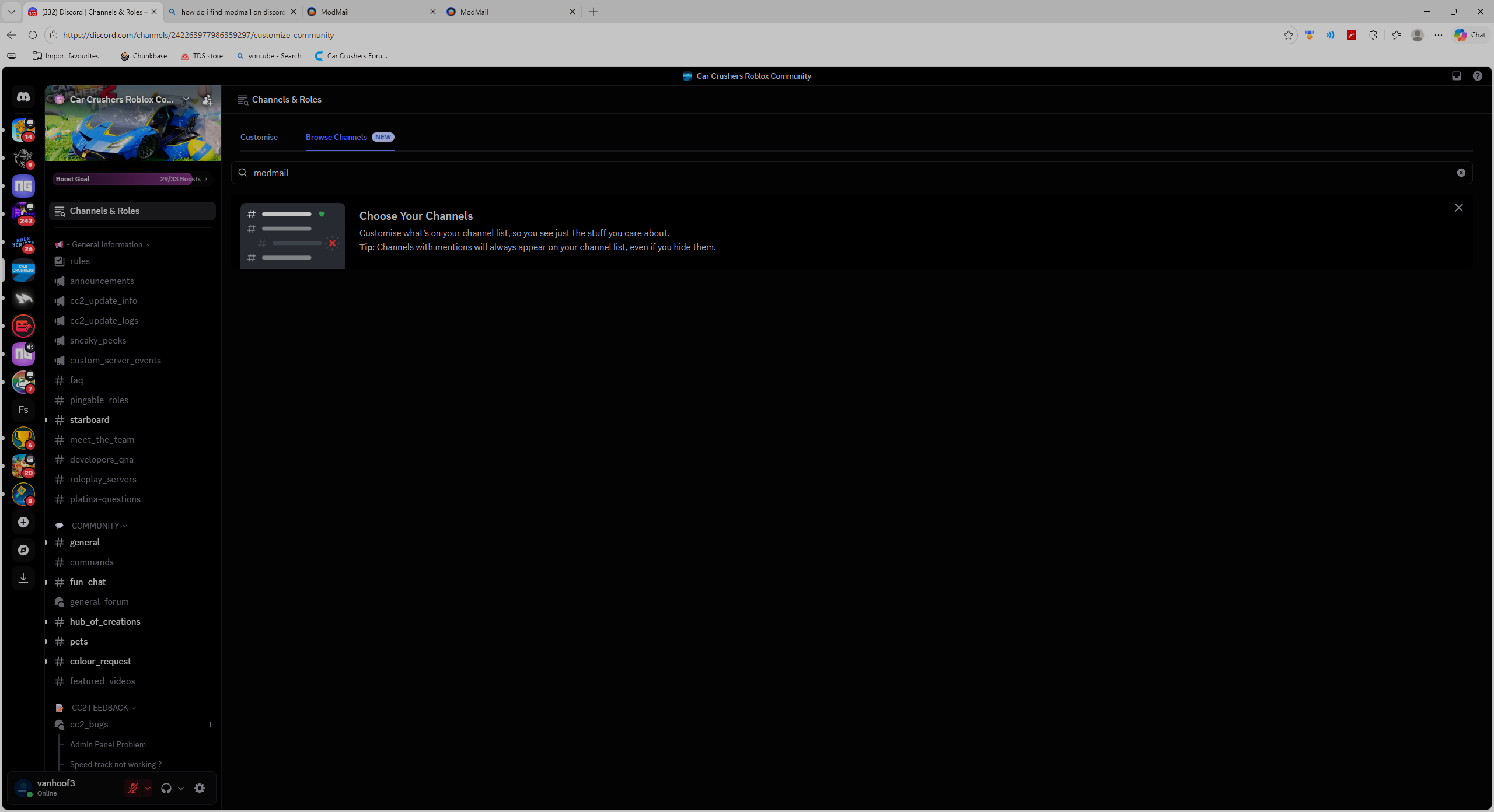Open User Settings gear icon
This screenshot has width=1494, height=812.
pyautogui.click(x=200, y=788)
